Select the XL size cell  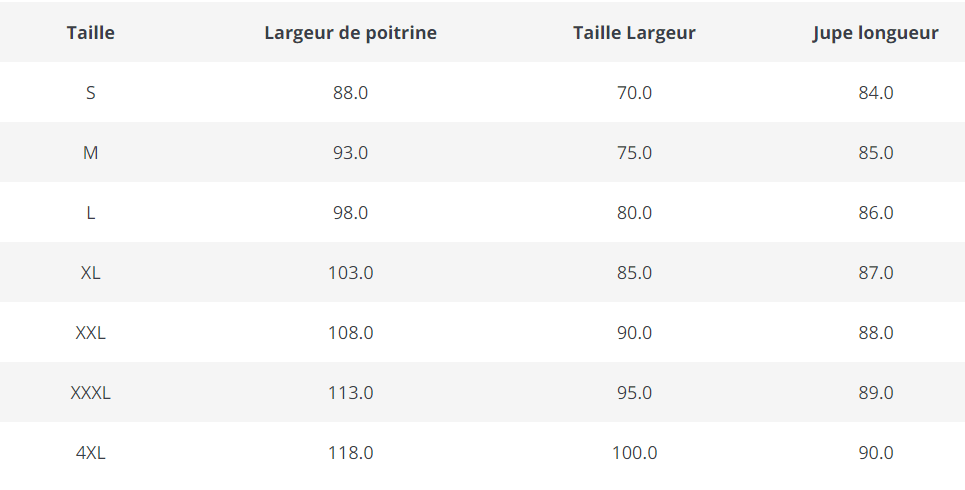[91, 273]
